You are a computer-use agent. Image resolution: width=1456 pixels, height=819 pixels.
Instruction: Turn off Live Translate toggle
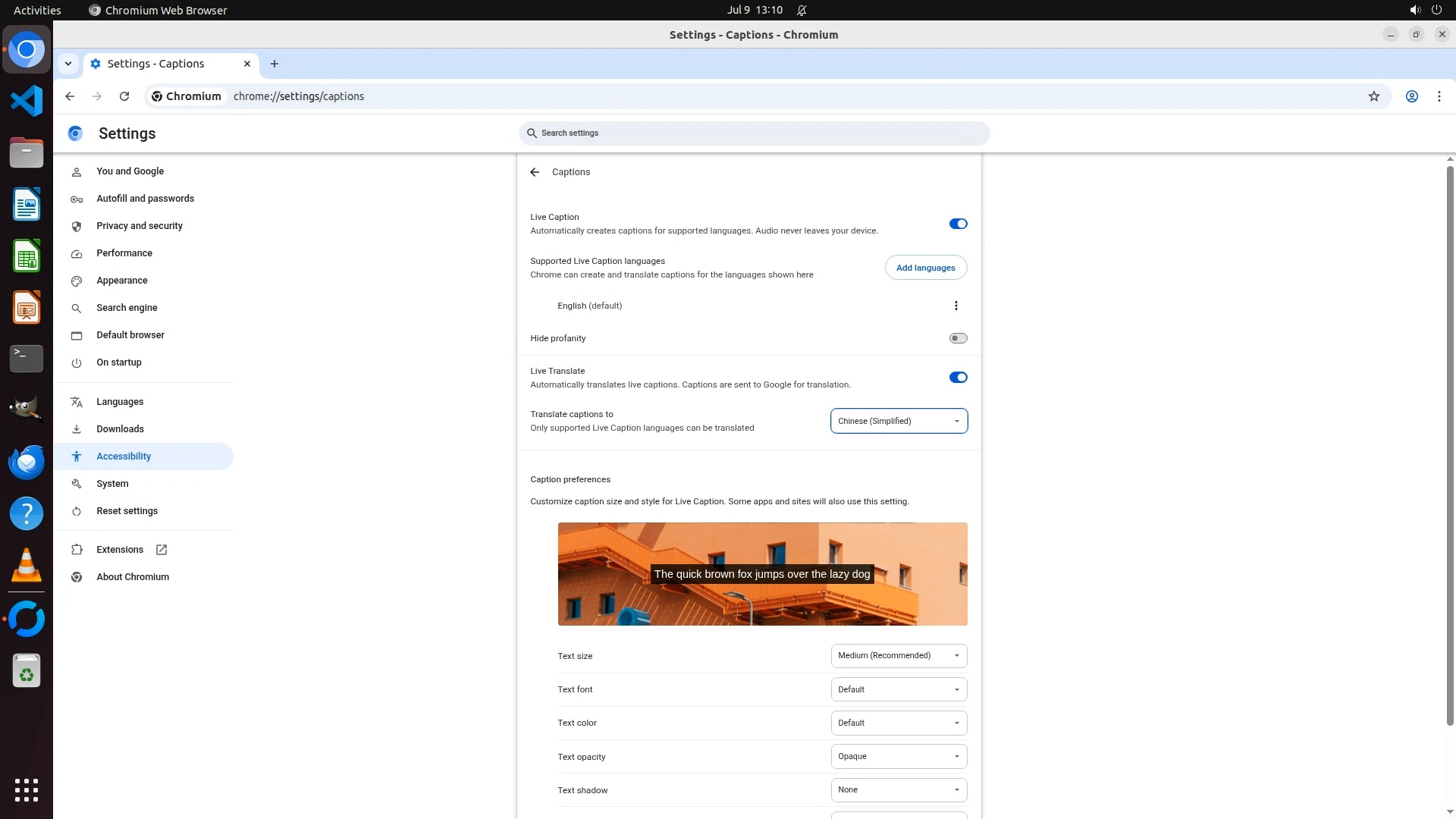(x=958, y=378)
